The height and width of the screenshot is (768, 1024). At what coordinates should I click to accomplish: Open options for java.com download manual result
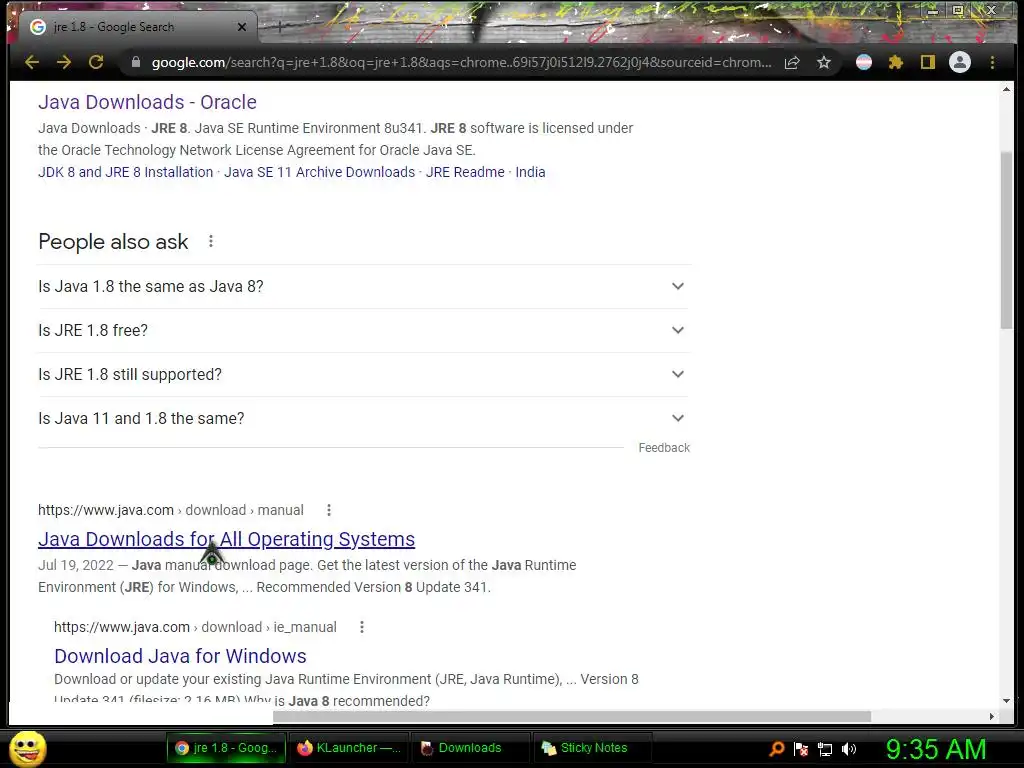click(x=328, y=510)
